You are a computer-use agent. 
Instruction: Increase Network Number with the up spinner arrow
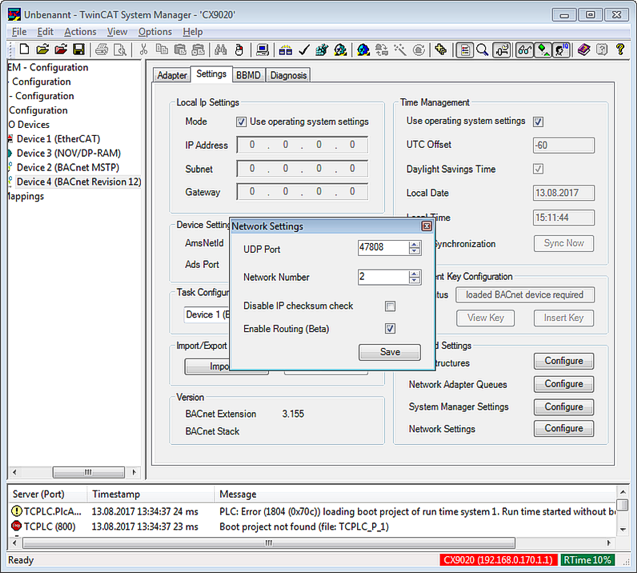[414, 273]
